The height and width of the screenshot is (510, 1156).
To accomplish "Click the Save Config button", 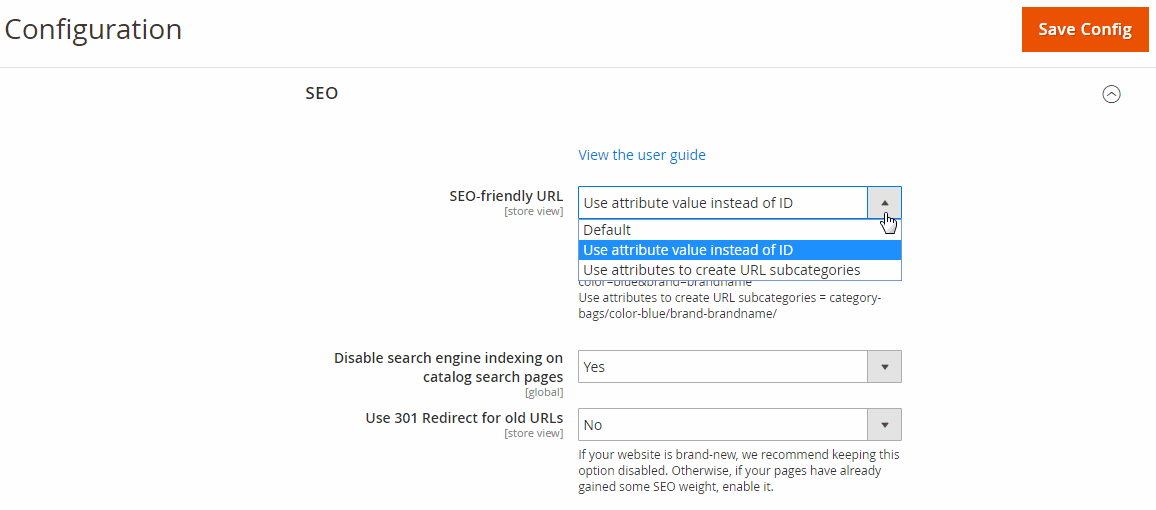I will [1084, 29].
